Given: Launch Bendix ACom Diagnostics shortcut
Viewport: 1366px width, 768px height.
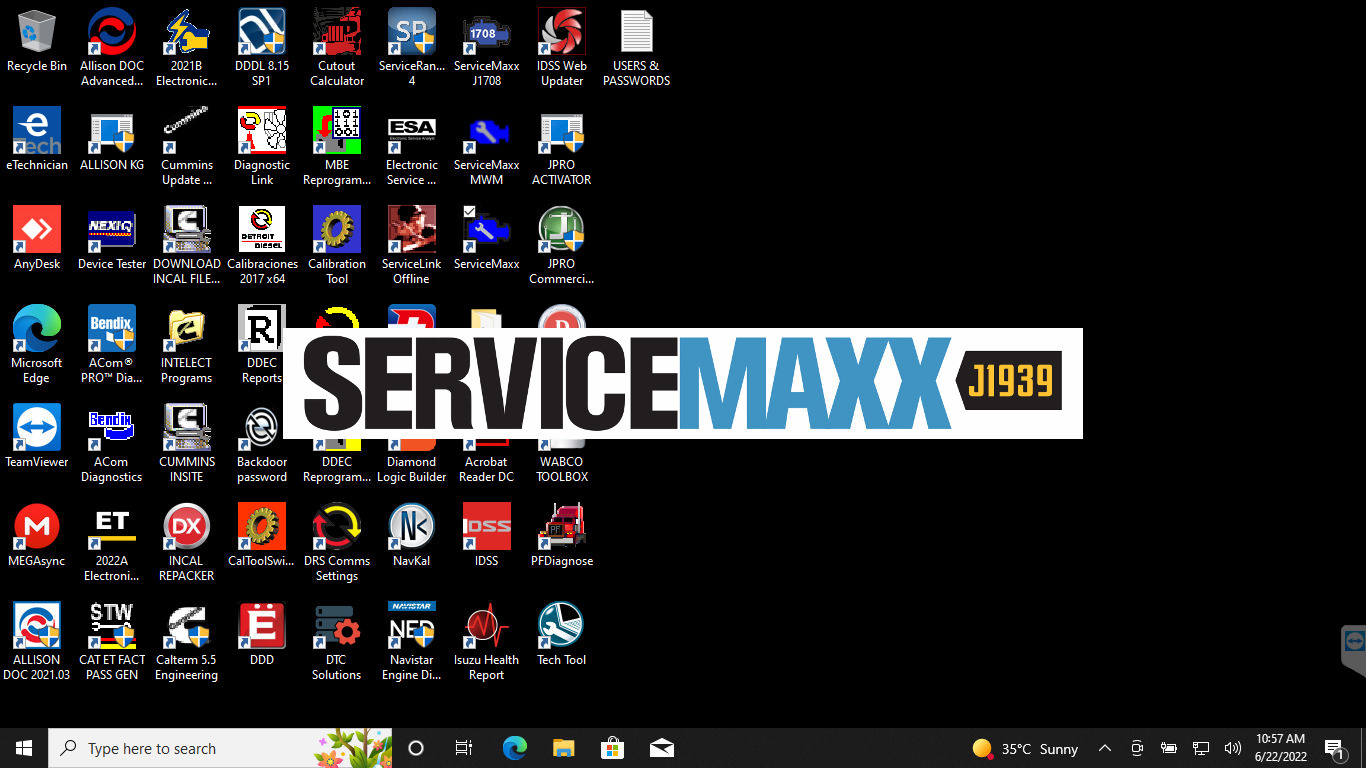Looking at the screenshot, I should click(x=112, y=443).
